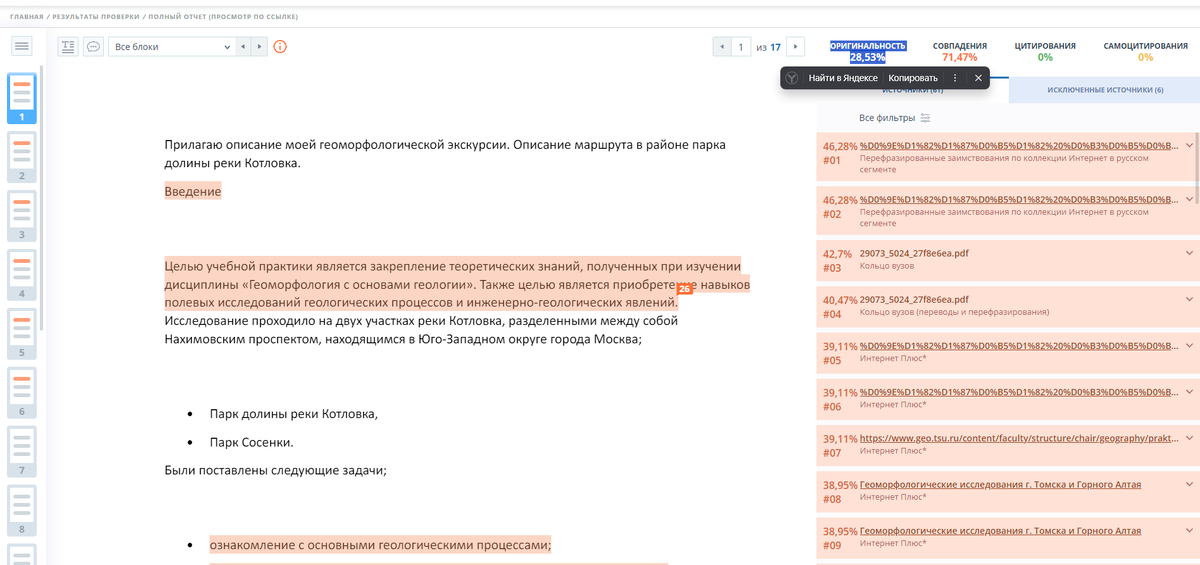
Task: Expand source #02 chevron
Action: click(x=1189, y=200)
